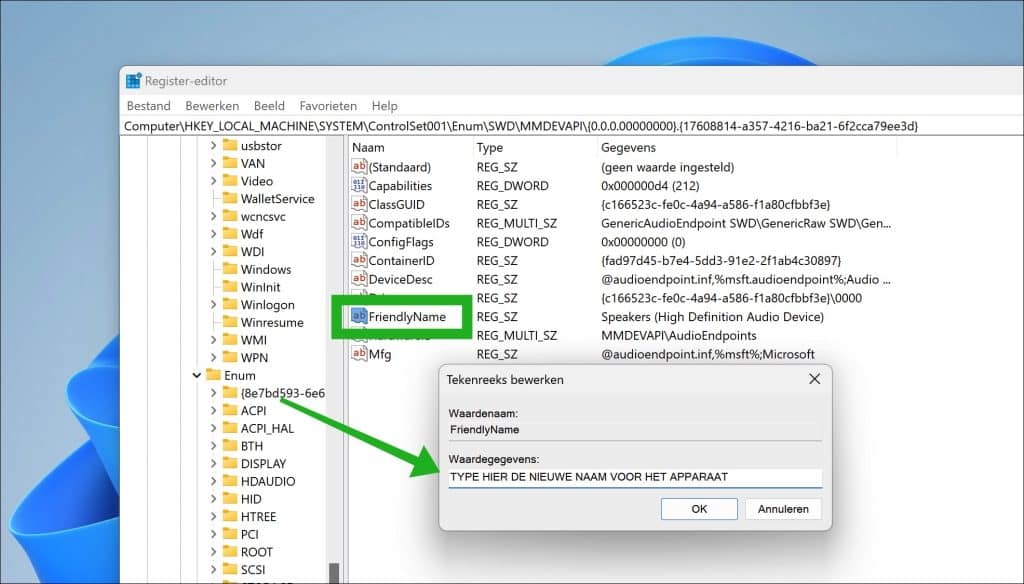
Task: Click 'MMDEVAPI\AudioEndpoints' data cell
Action: coord(679,335)
